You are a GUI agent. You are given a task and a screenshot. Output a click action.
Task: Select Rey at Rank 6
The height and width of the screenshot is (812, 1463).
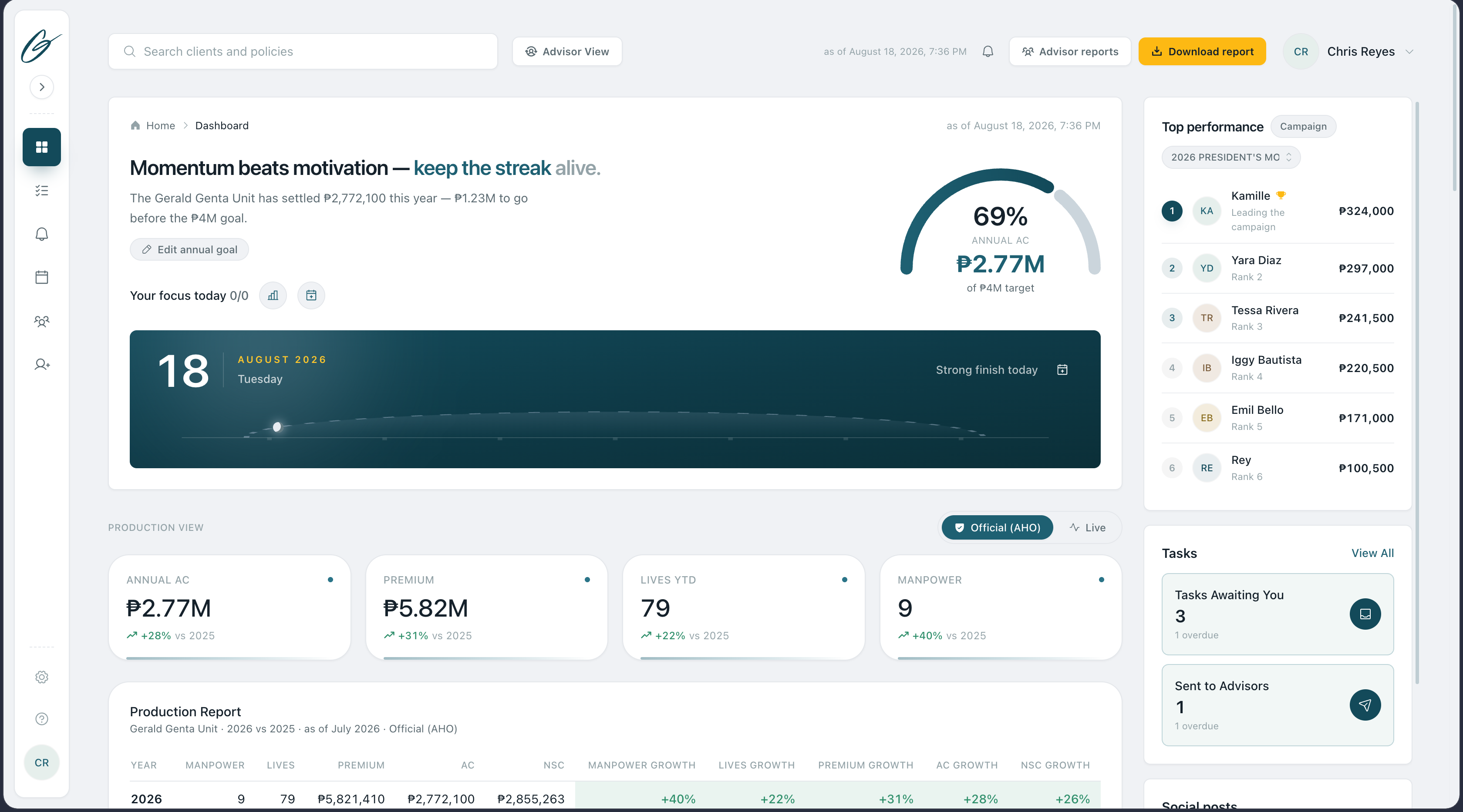[x=1278, y=468]
